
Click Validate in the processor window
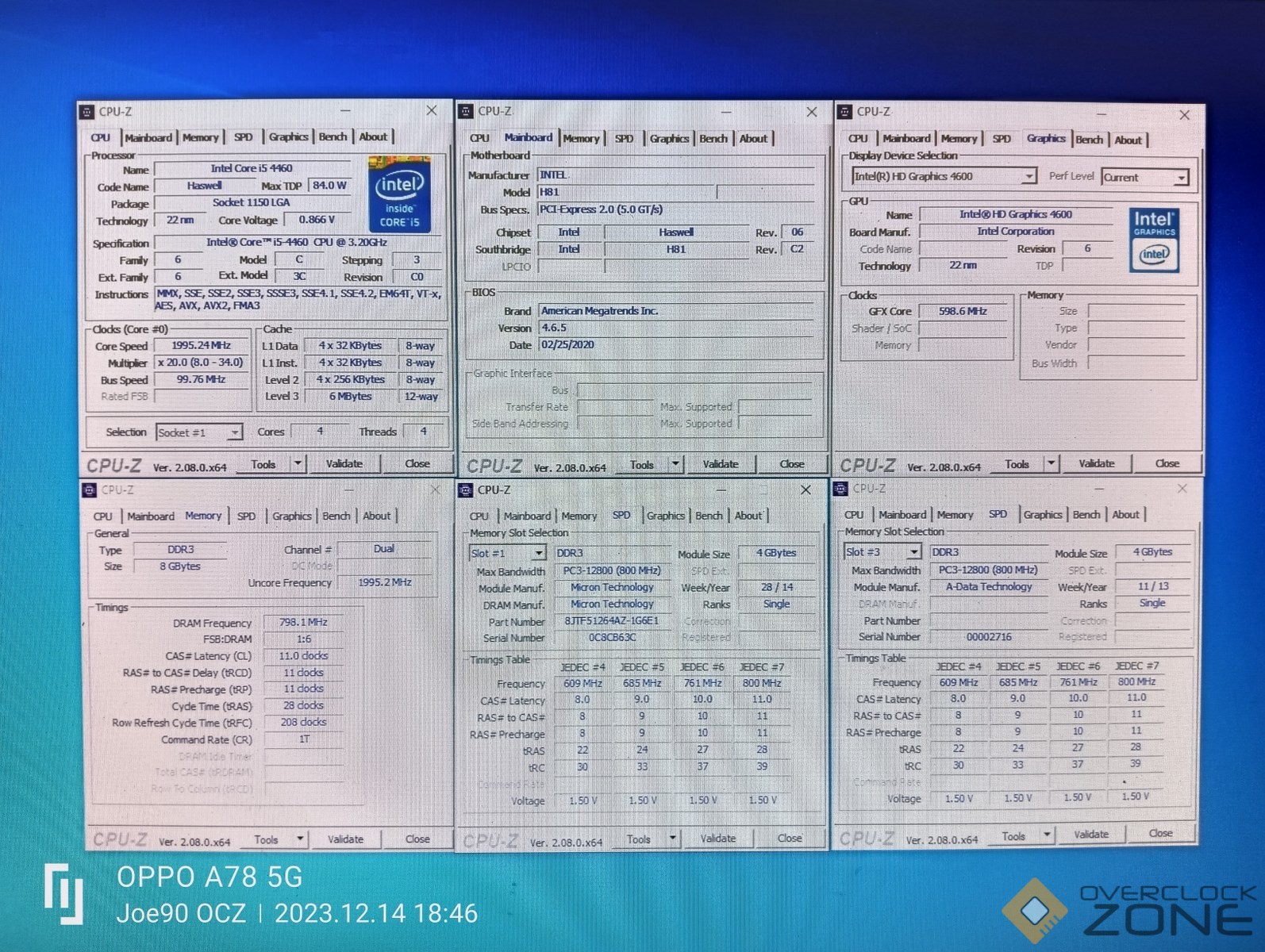coord(344,463)
